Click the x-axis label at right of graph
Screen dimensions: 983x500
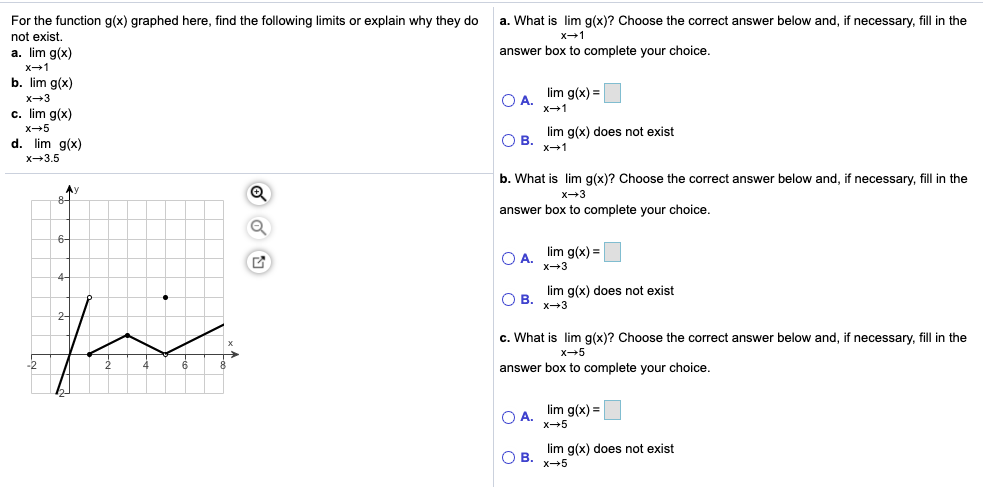point(230,344)
